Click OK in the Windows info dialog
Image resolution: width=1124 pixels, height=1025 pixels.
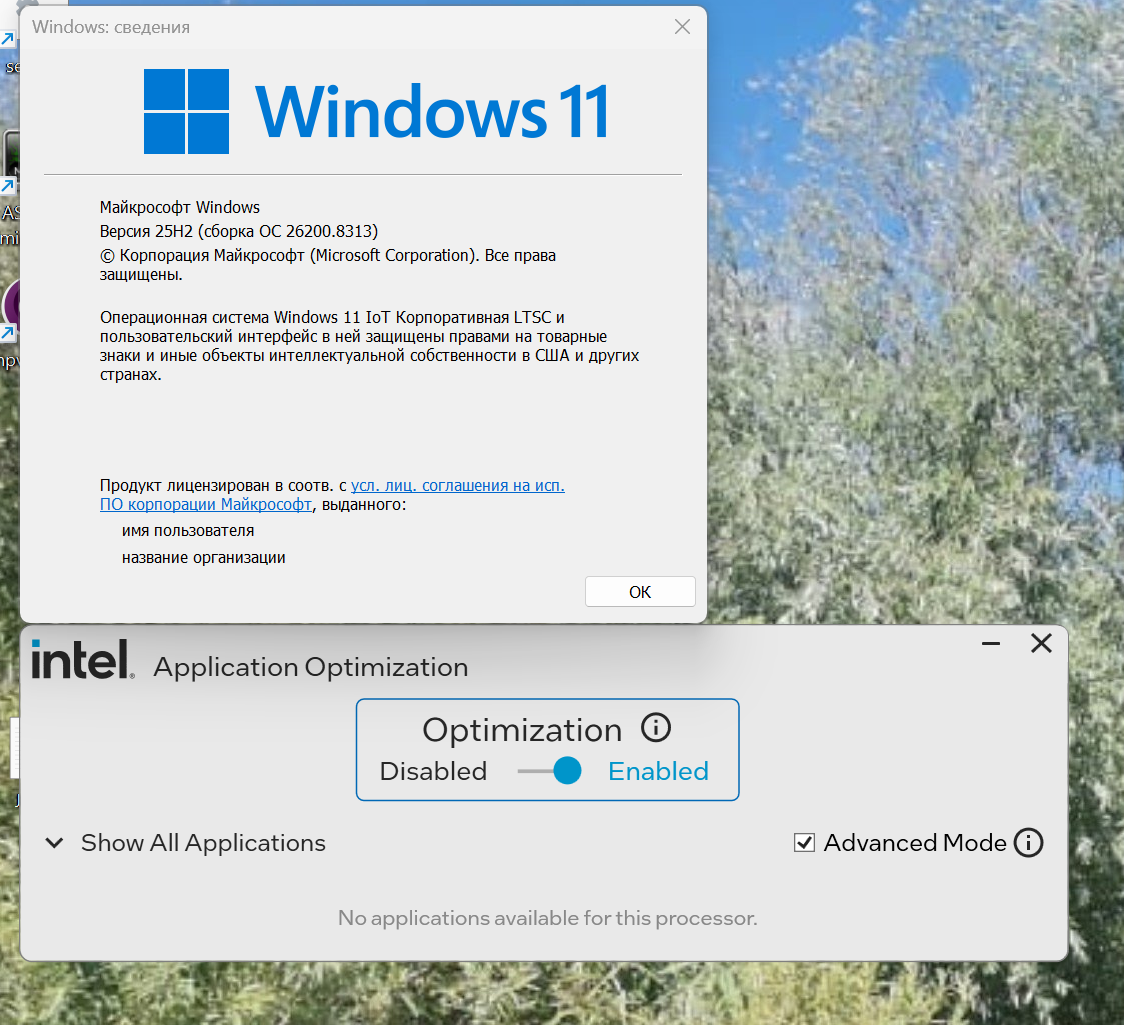click(x=639, y=592)
